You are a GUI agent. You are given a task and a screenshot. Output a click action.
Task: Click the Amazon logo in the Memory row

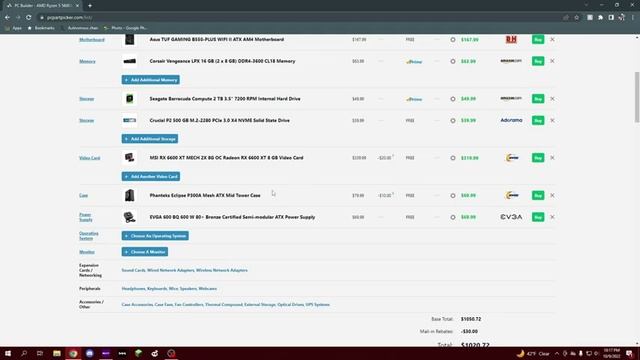[511, 61]
